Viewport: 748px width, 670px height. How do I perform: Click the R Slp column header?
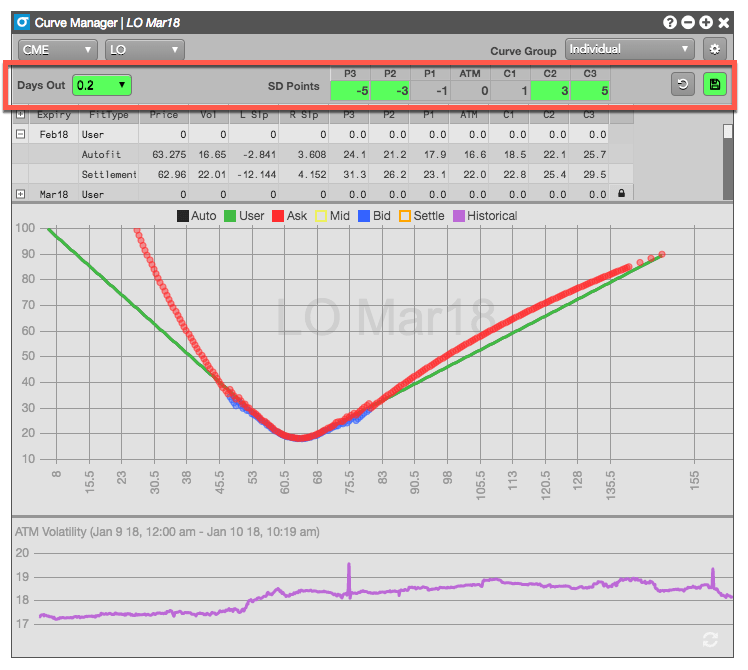(304, 115)
